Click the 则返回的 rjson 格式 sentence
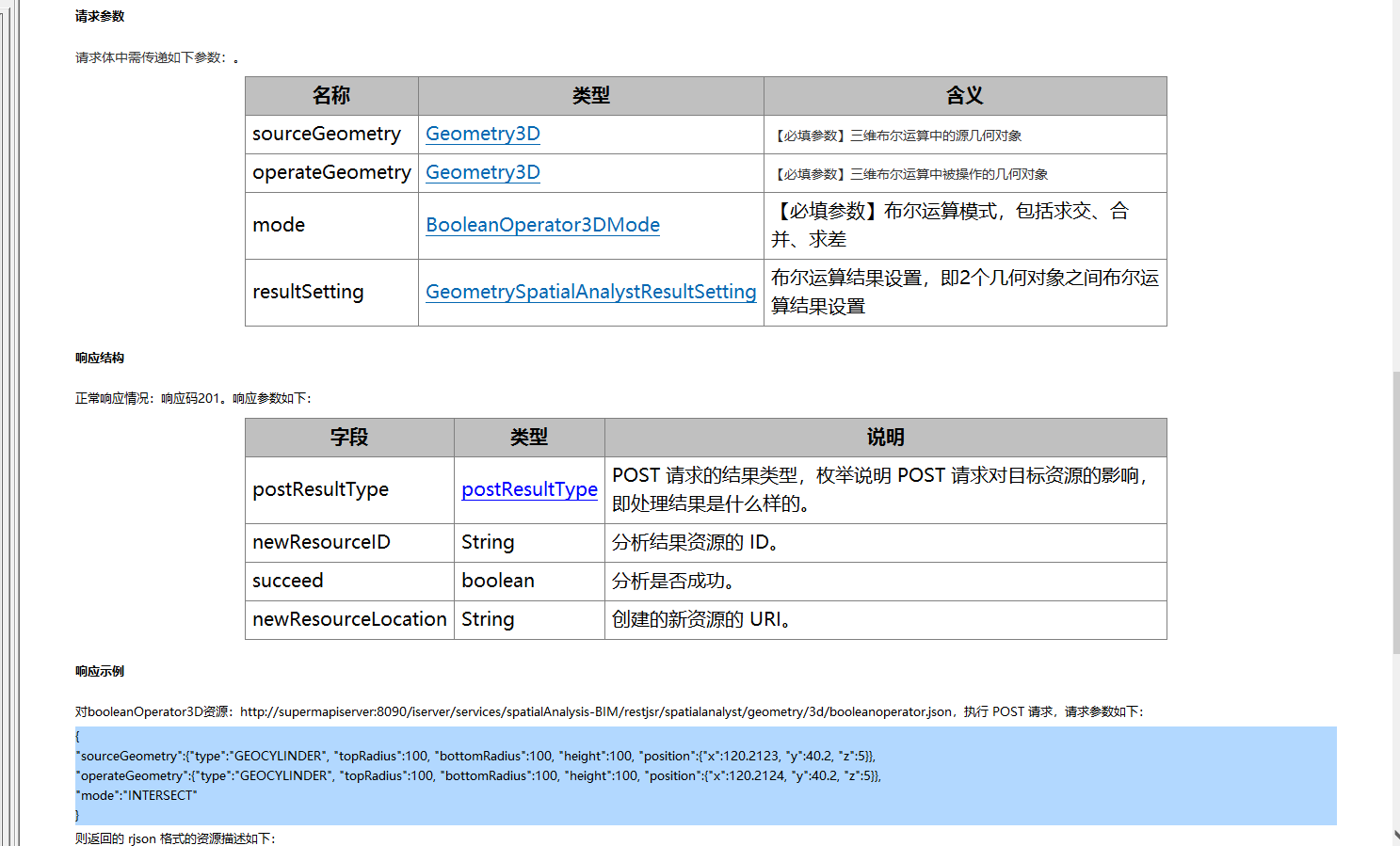The image size is (1400, 846). [175, 838]
